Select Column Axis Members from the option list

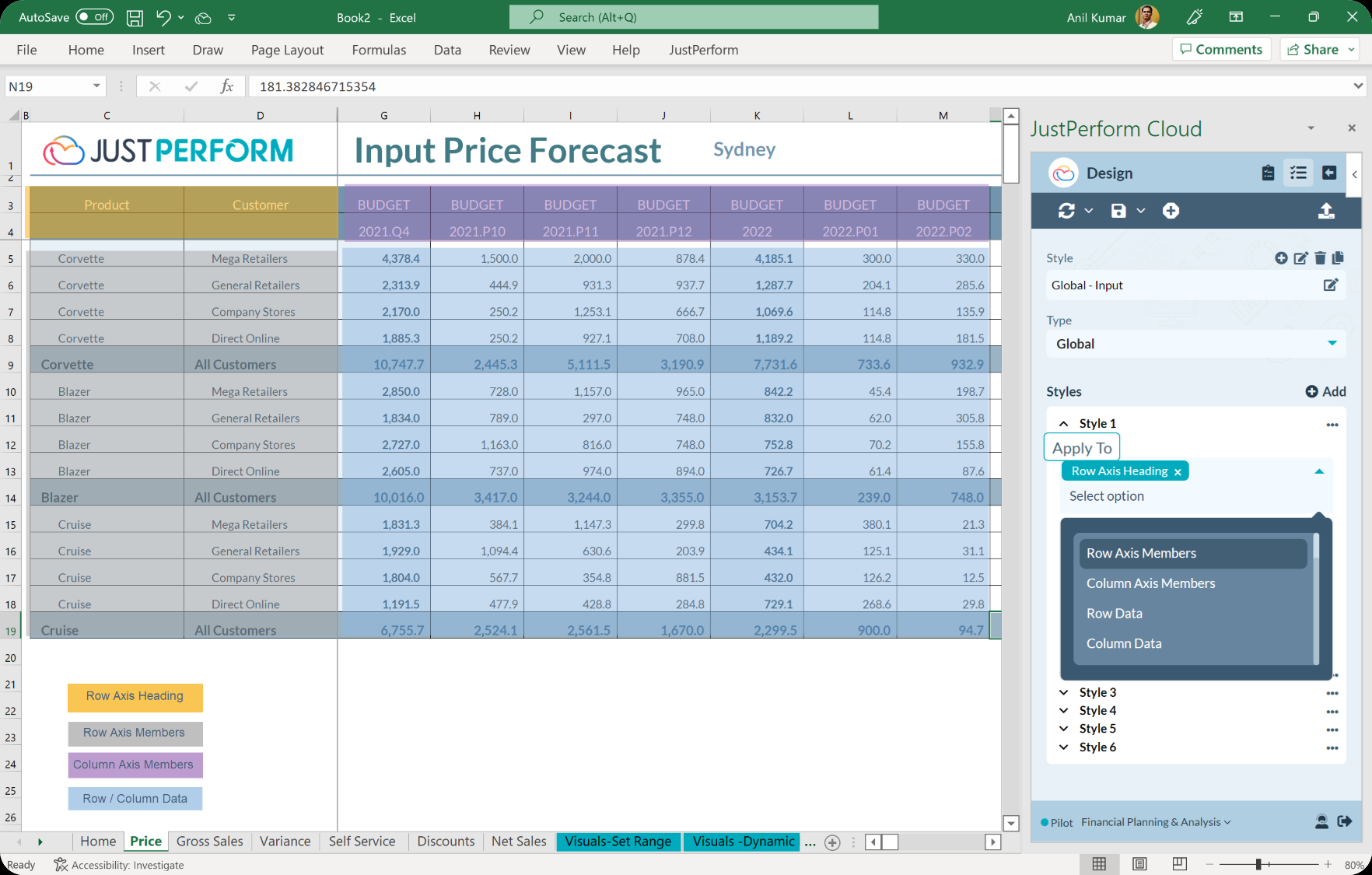tap(1150, 583)
